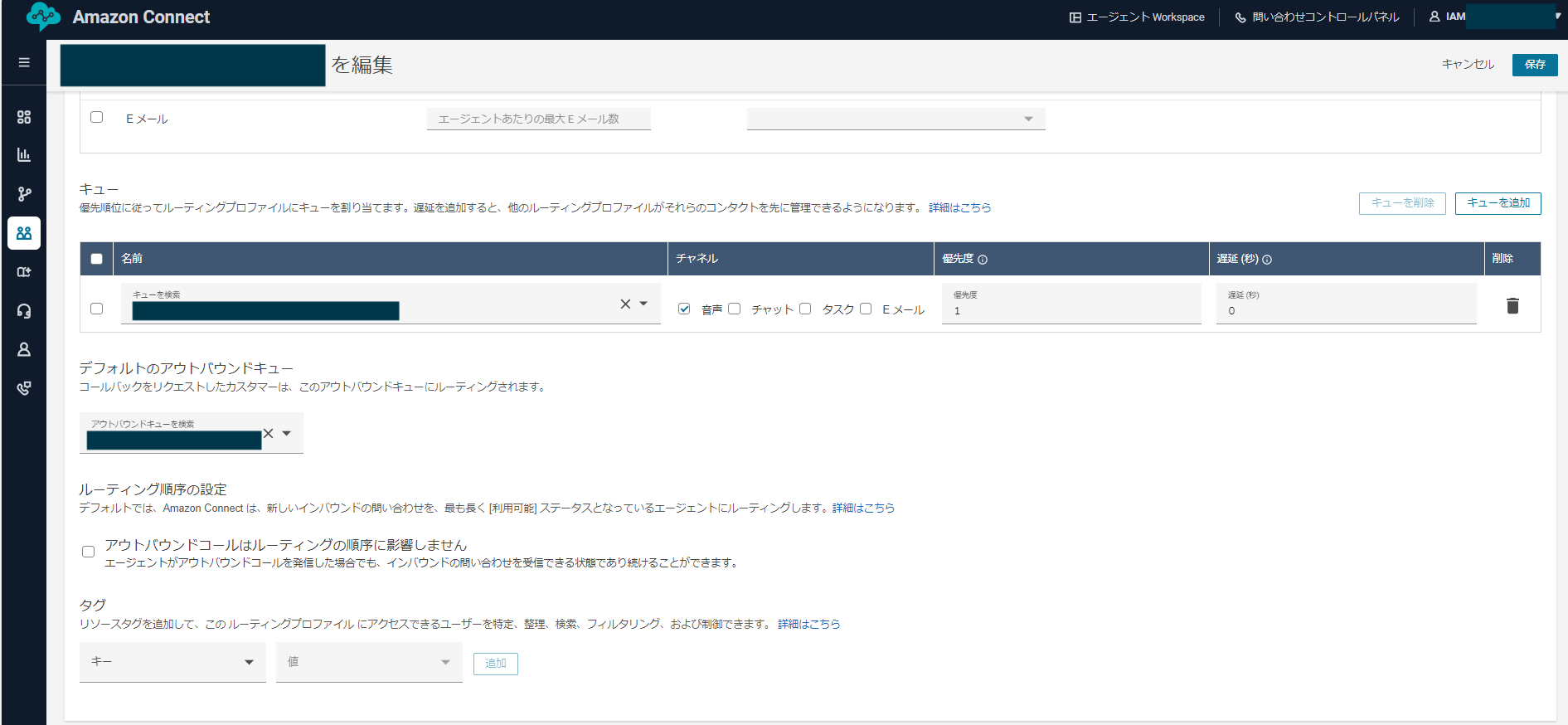Open 詳細はこちら link in キュー section
1568x725 pixels.
[959, 207]
